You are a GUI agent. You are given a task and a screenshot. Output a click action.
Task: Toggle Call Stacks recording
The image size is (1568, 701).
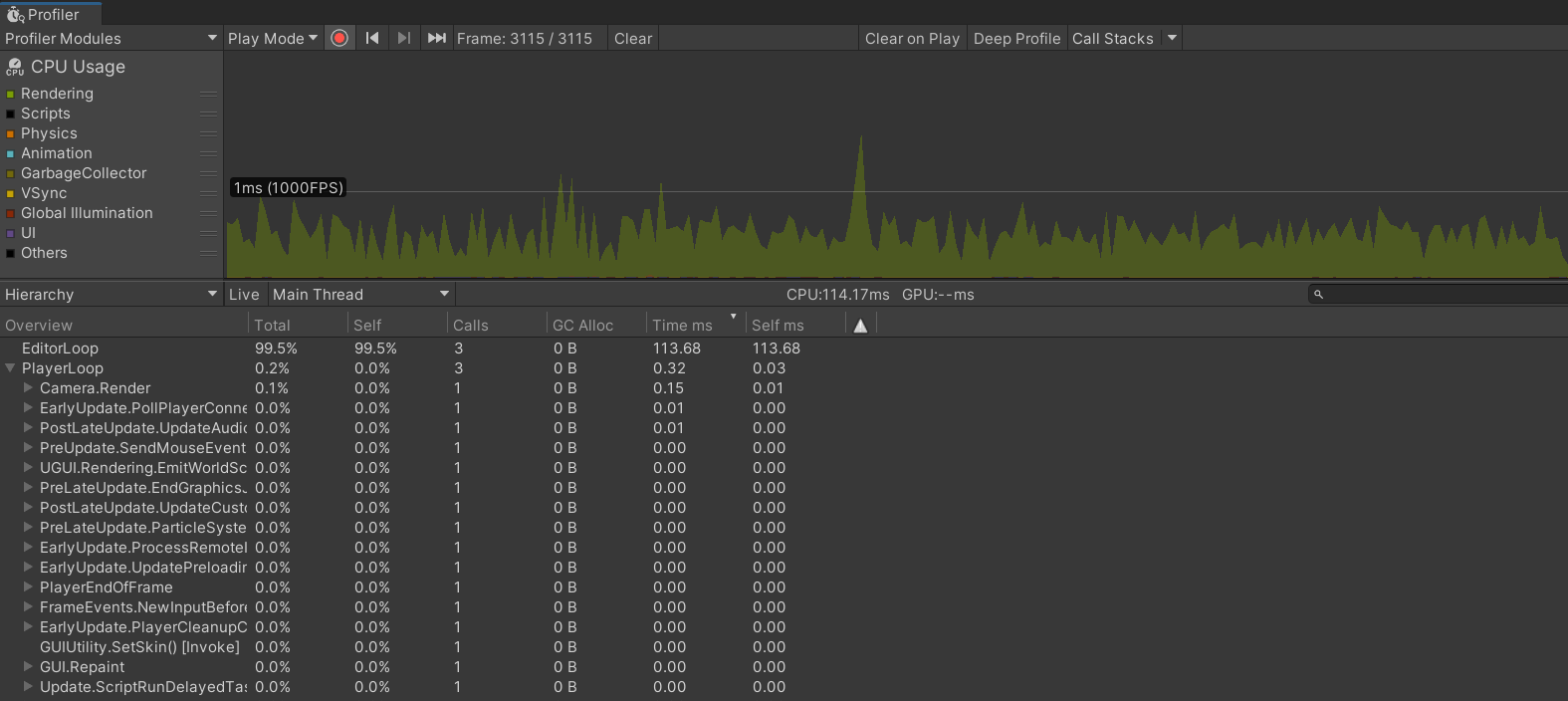pyautogui.click(x=1112, y=38)
